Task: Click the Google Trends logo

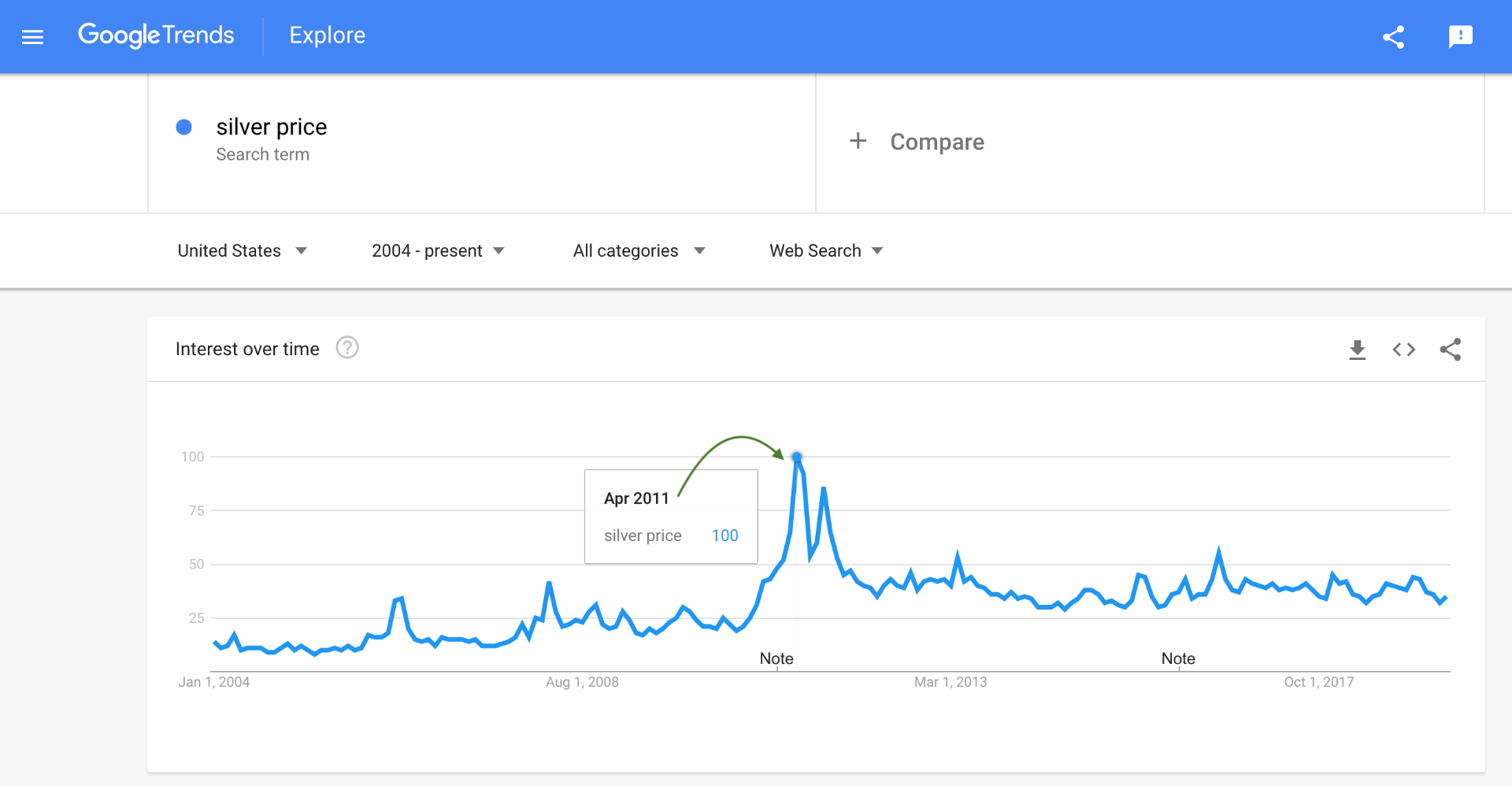Action: tap(156, 35)
